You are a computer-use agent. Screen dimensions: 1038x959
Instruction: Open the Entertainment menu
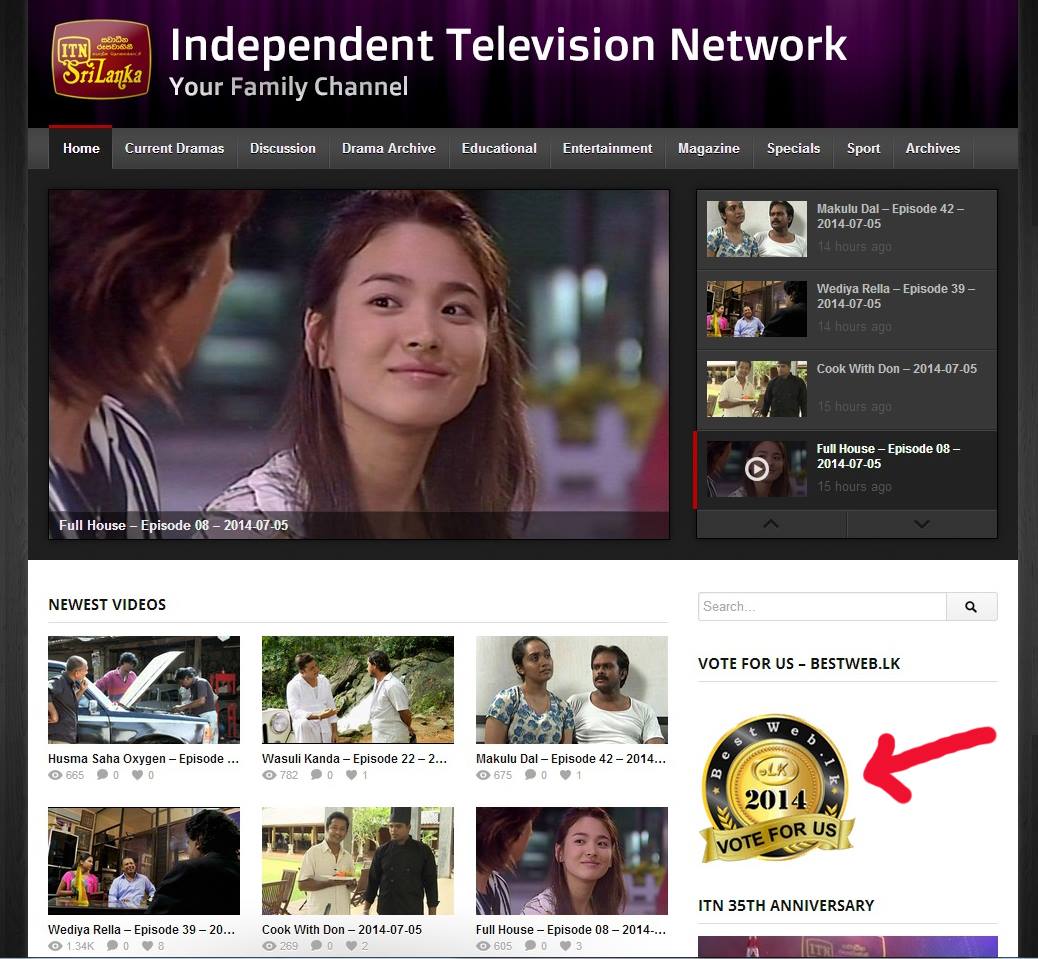click(607, 148)
